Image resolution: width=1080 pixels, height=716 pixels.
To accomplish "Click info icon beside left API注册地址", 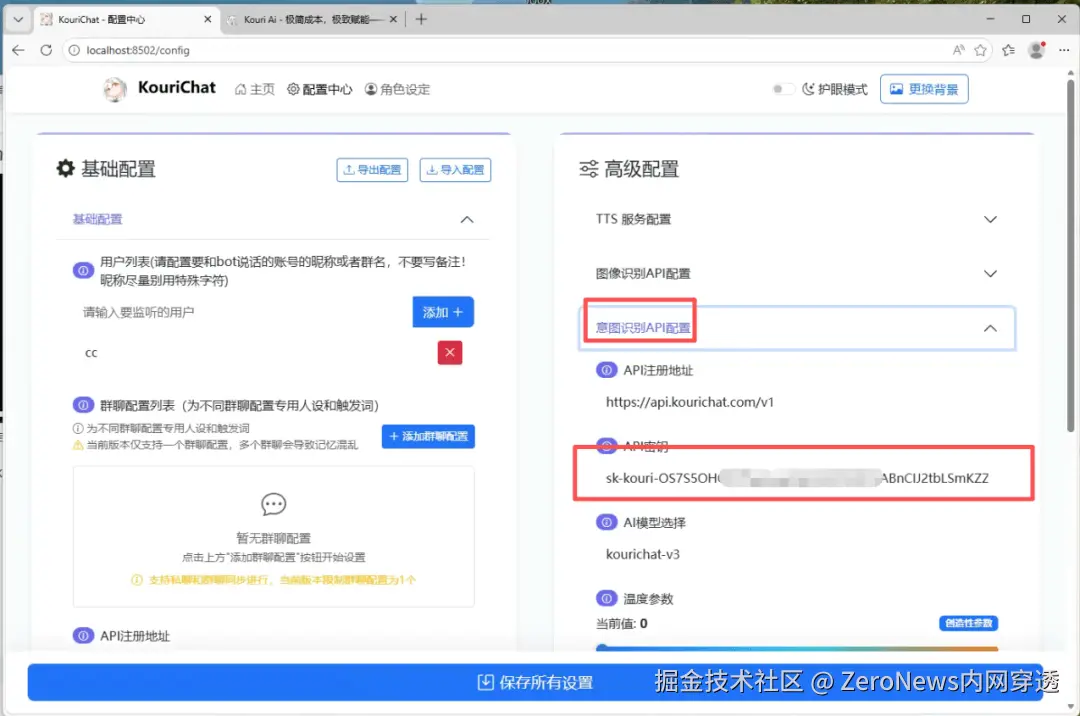I will tap(83, 635).
